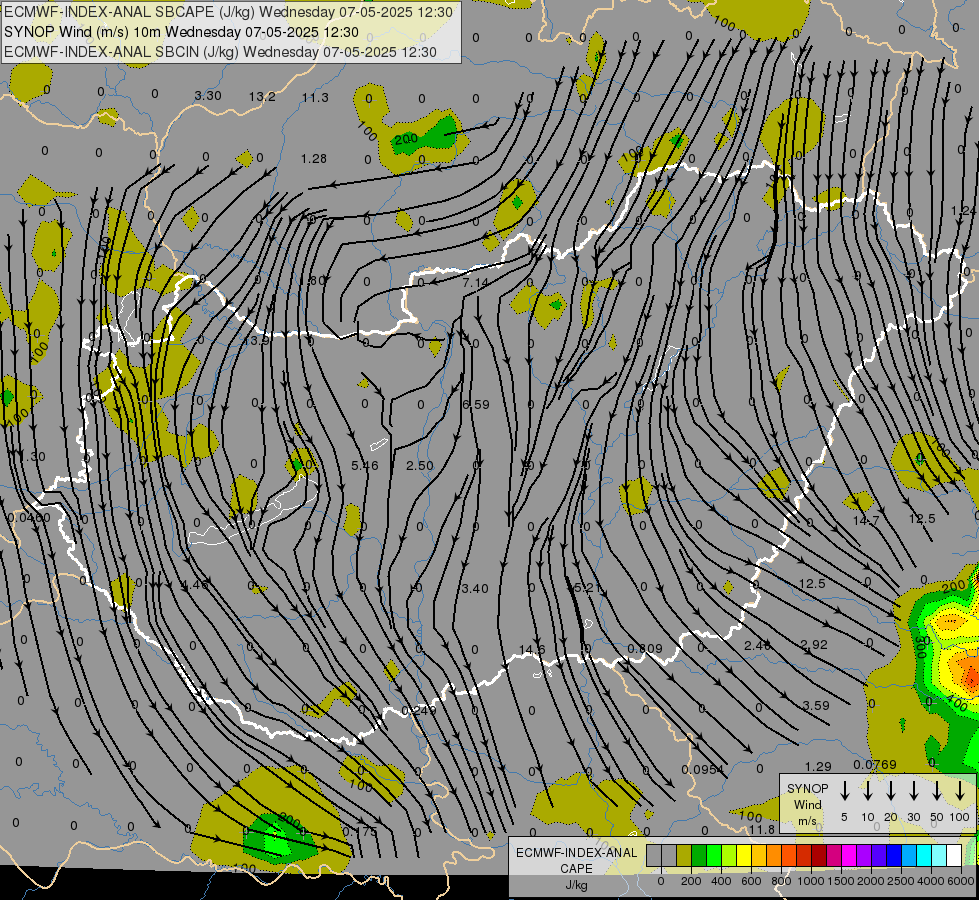Click the 100 m/s wind arrow in legend

[x=960, y=791]
